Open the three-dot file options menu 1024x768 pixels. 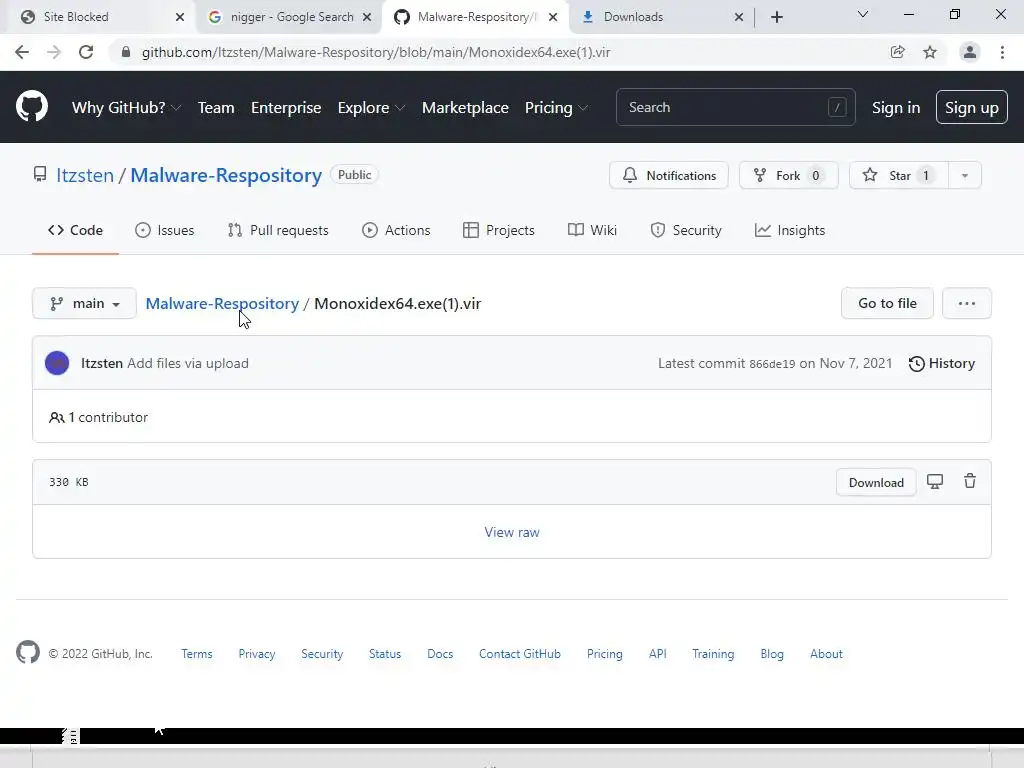click(x=967, y=303)
